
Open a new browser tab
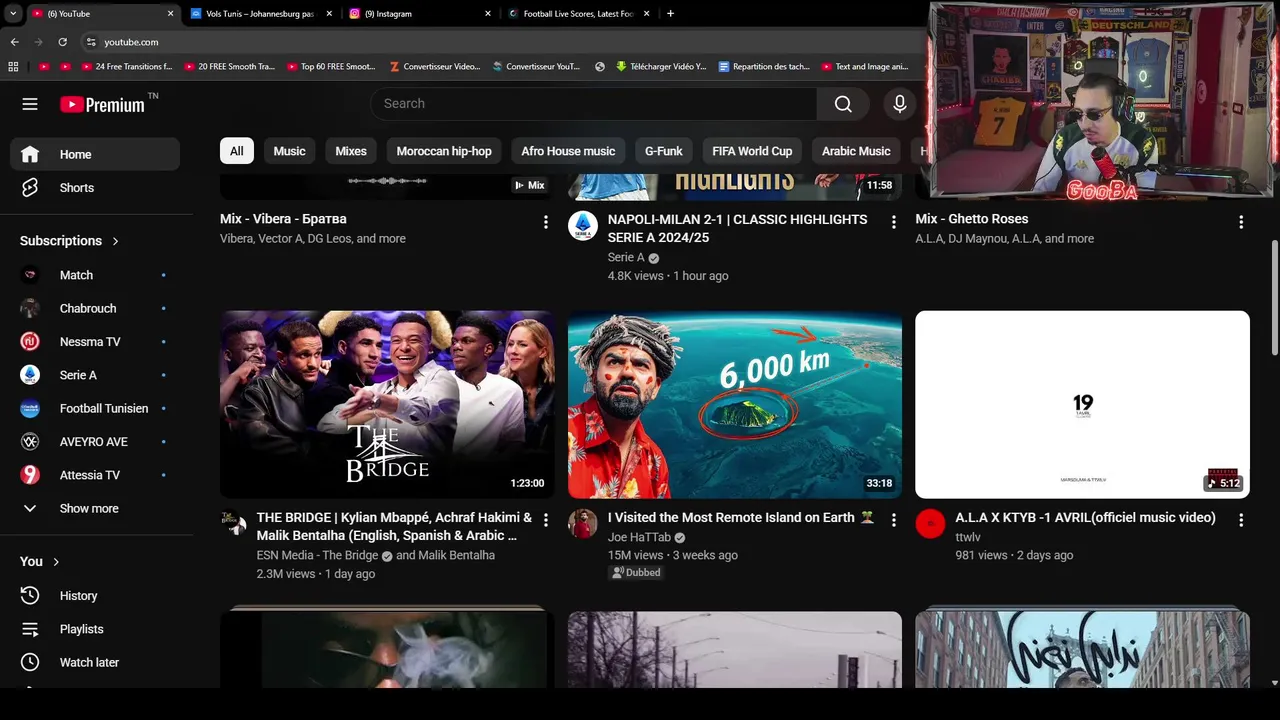point(670,14)
